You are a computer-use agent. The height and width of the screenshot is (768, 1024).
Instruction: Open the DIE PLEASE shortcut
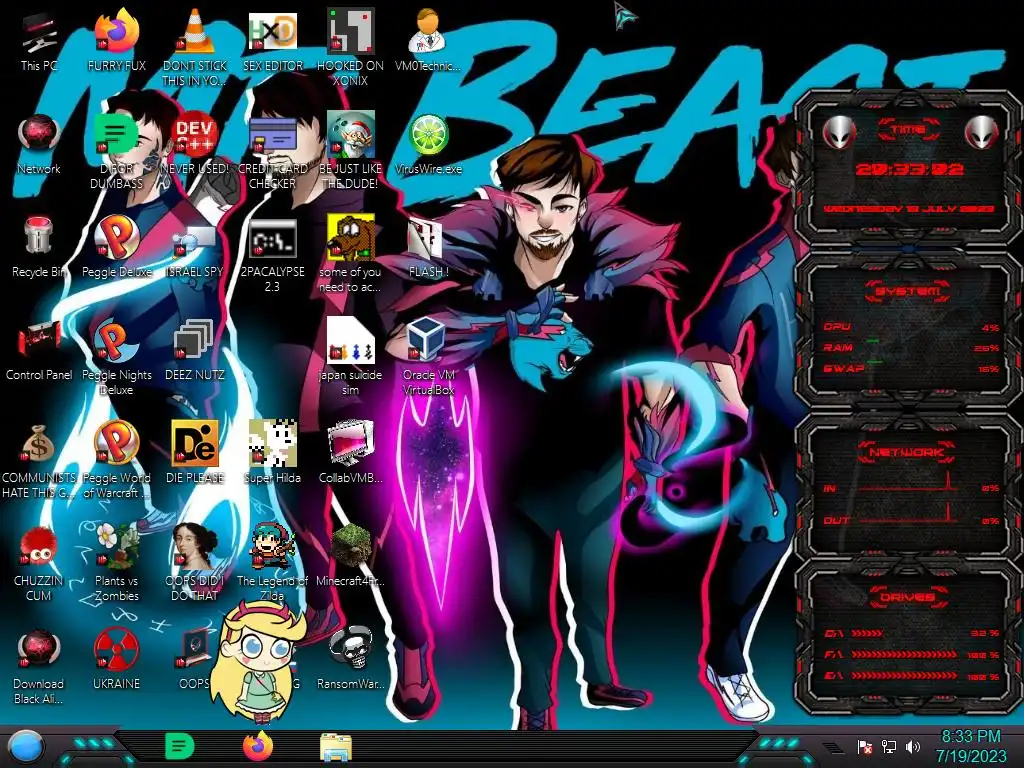point(195,444)
